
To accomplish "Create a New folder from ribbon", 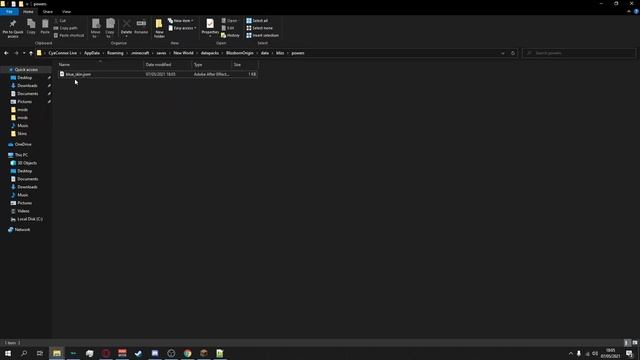I will (159, 28).
